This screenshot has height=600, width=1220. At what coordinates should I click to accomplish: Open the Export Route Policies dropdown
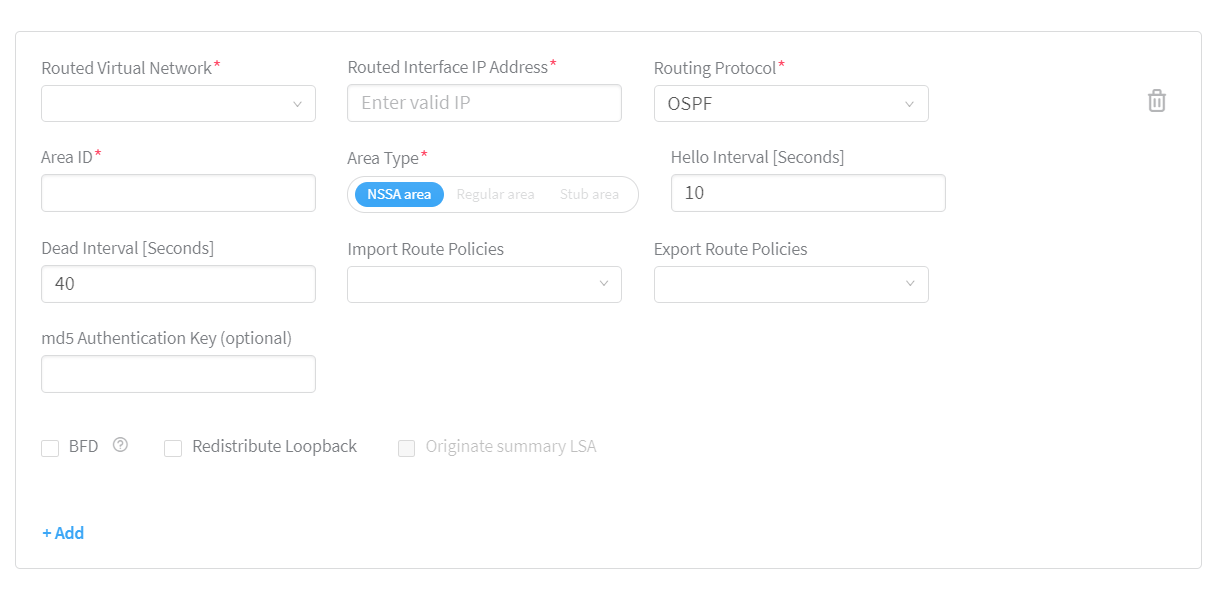click(x=791, y=284)
